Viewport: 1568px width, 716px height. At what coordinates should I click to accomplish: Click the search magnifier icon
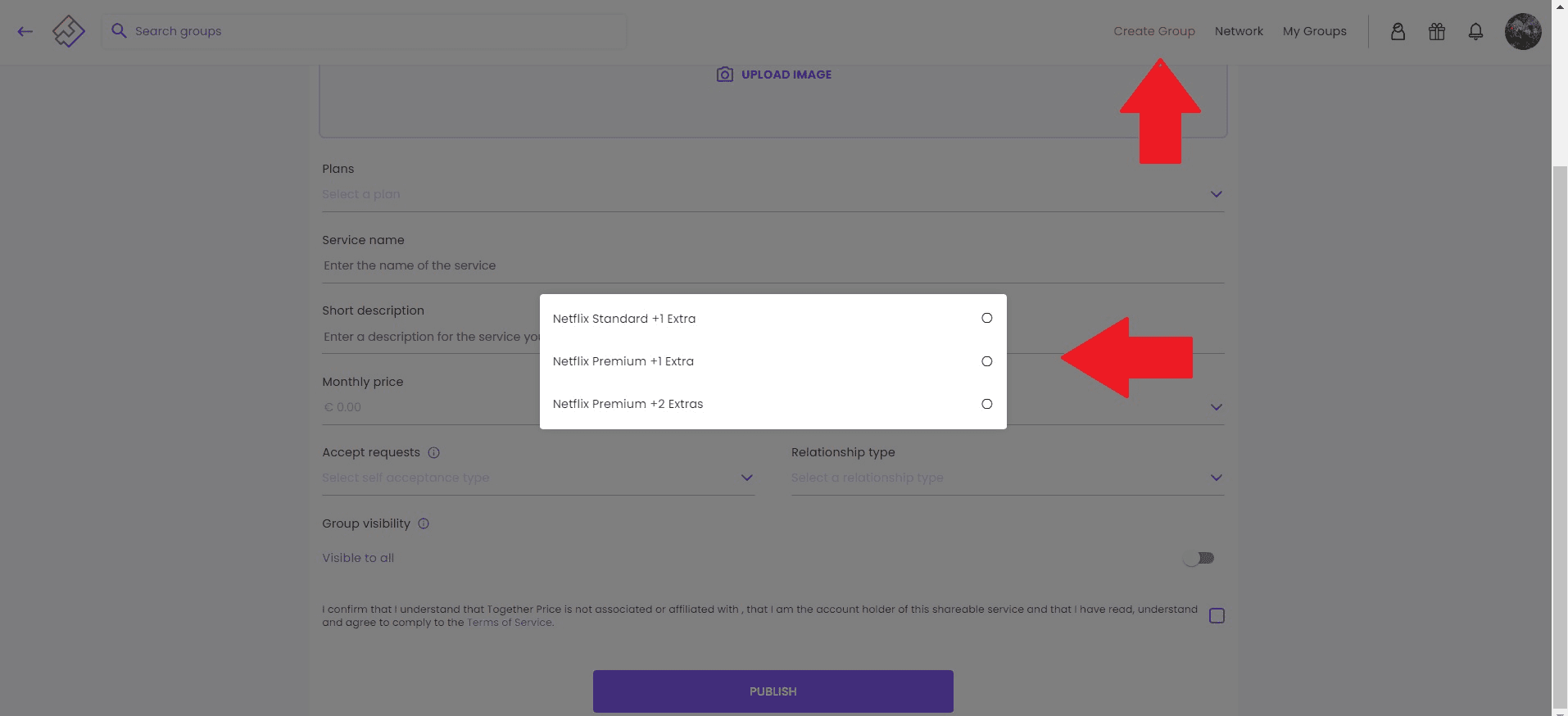[x=119, y=31]
